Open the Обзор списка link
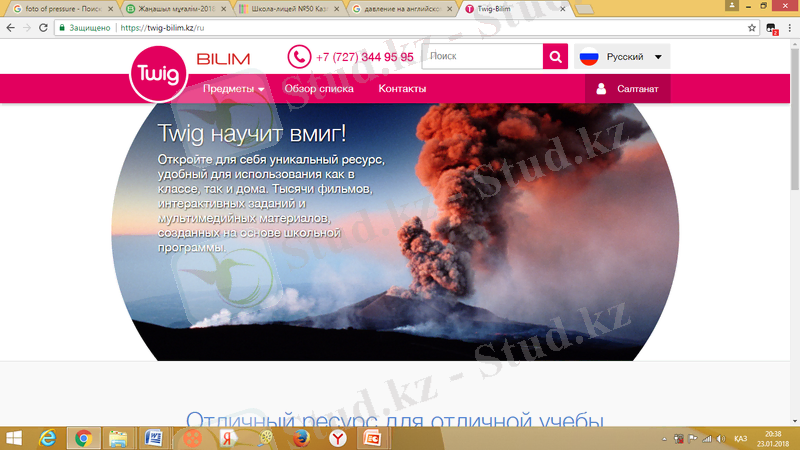This screenshot has height=450, width=800. coord(319,89)
